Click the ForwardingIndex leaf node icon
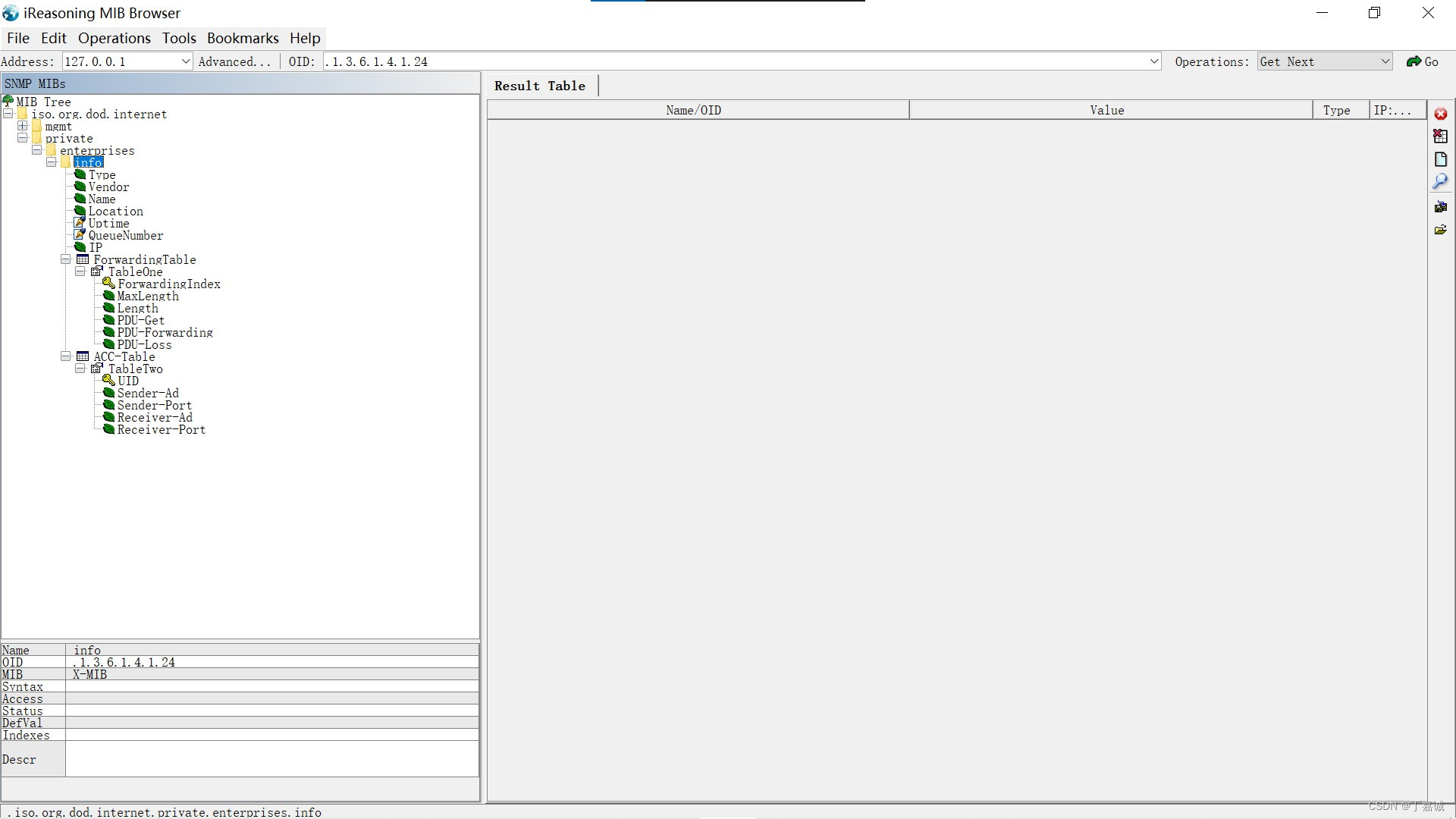1456x819 pixels. 108,284
